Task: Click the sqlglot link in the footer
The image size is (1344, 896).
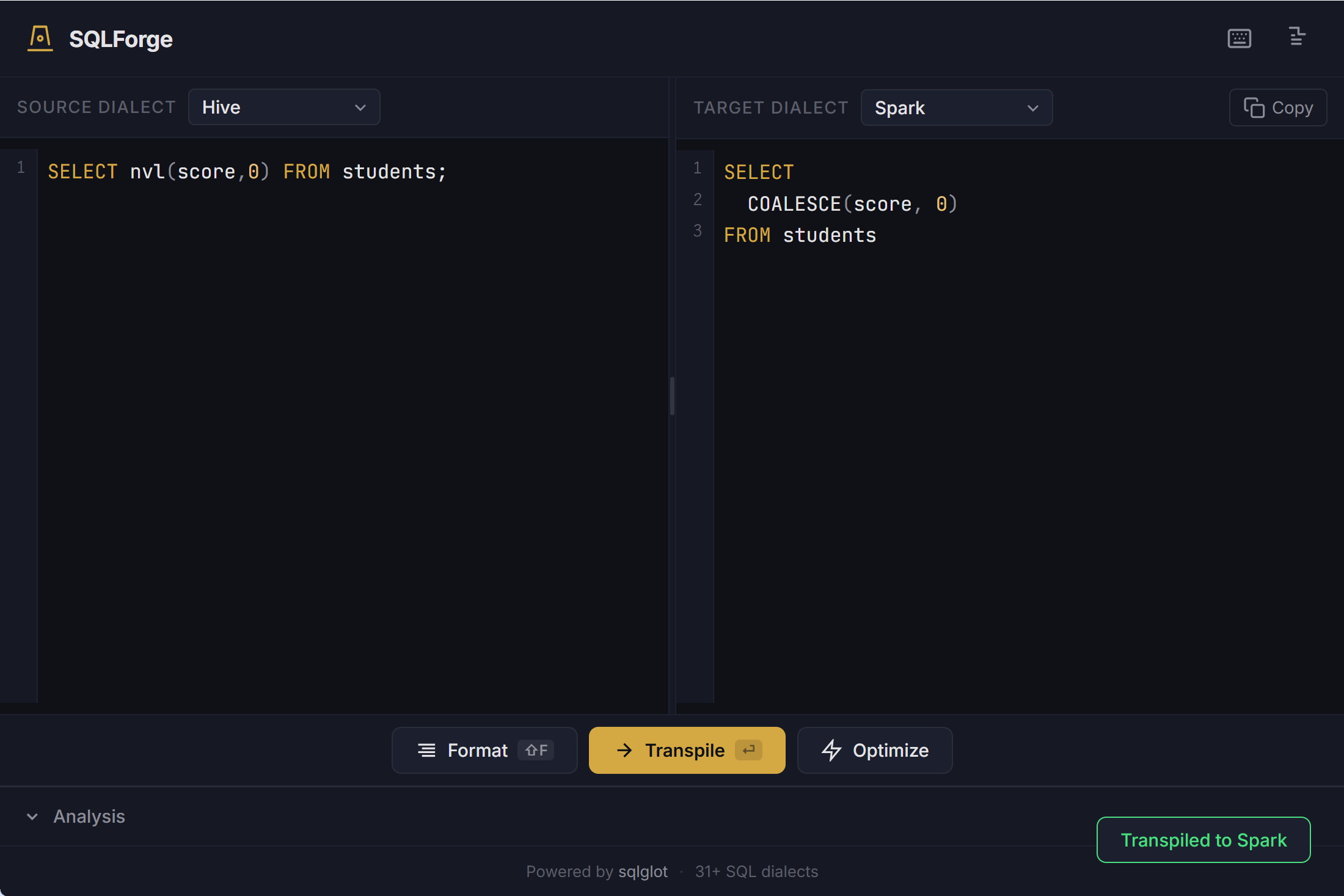Action: 643,872
